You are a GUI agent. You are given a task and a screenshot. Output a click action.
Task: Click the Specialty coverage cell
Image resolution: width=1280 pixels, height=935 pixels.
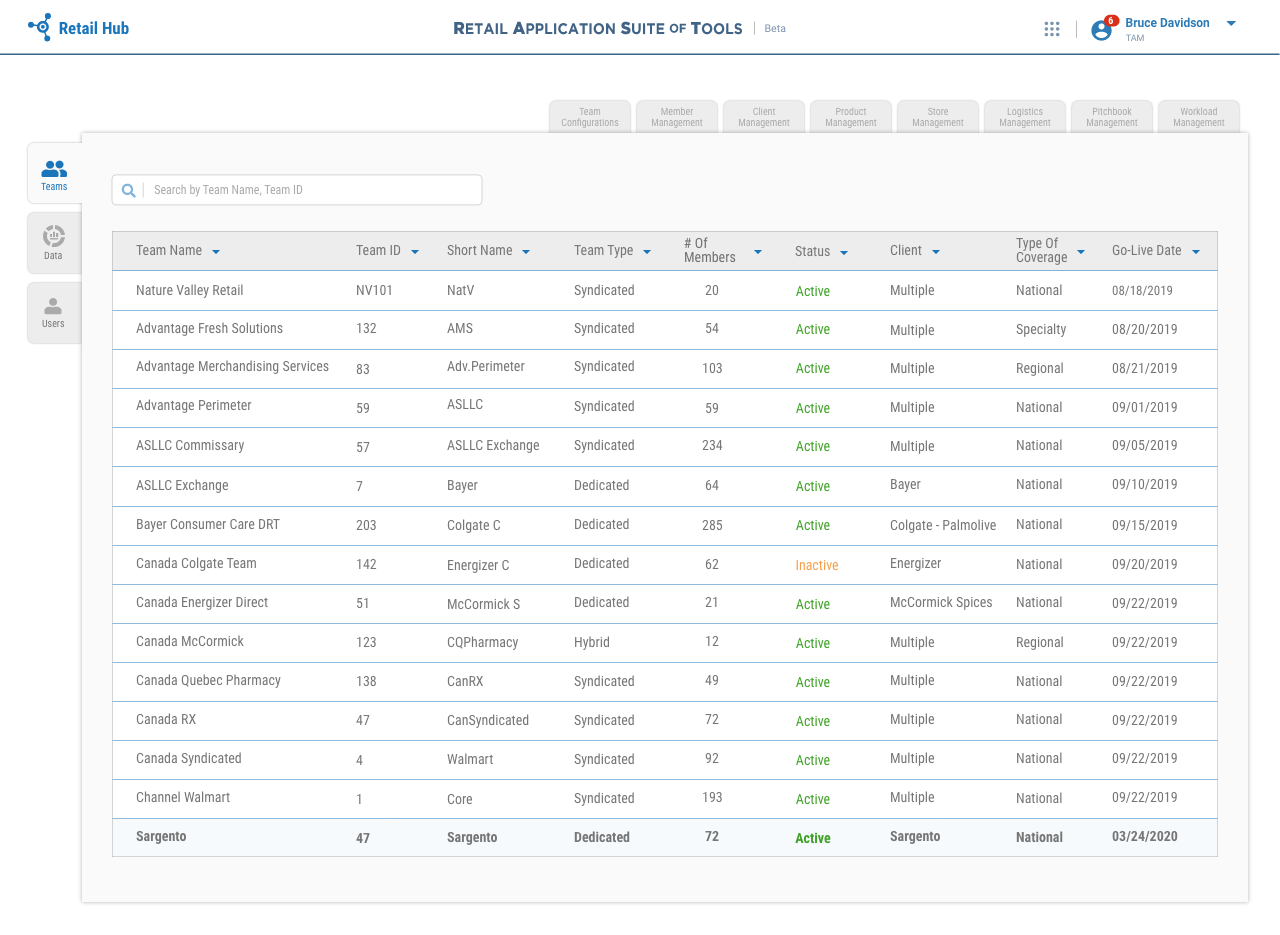(1041, 330)
